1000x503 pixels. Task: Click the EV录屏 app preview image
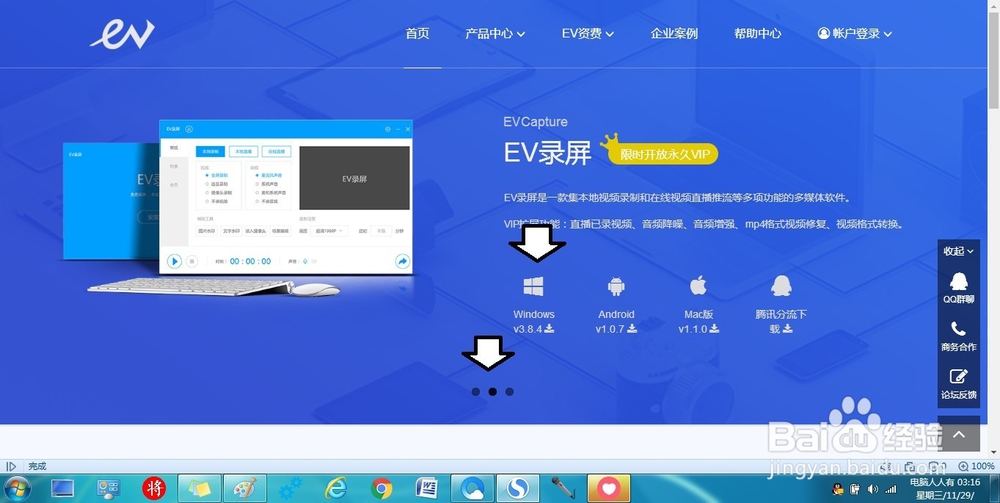pyautogui.click(x=286, y=197)
